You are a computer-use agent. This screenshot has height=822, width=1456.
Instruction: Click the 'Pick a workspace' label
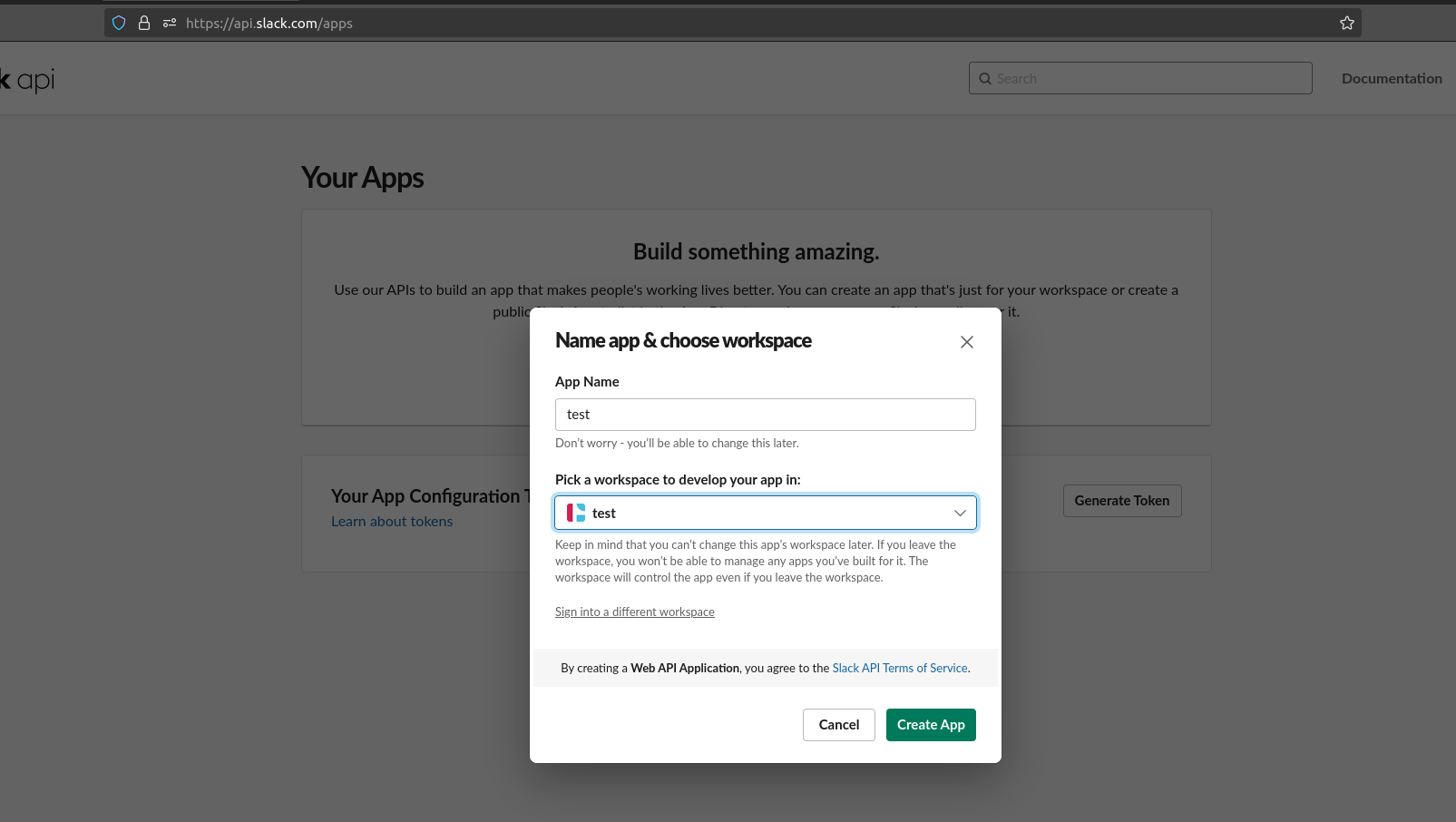coord(678,480)
